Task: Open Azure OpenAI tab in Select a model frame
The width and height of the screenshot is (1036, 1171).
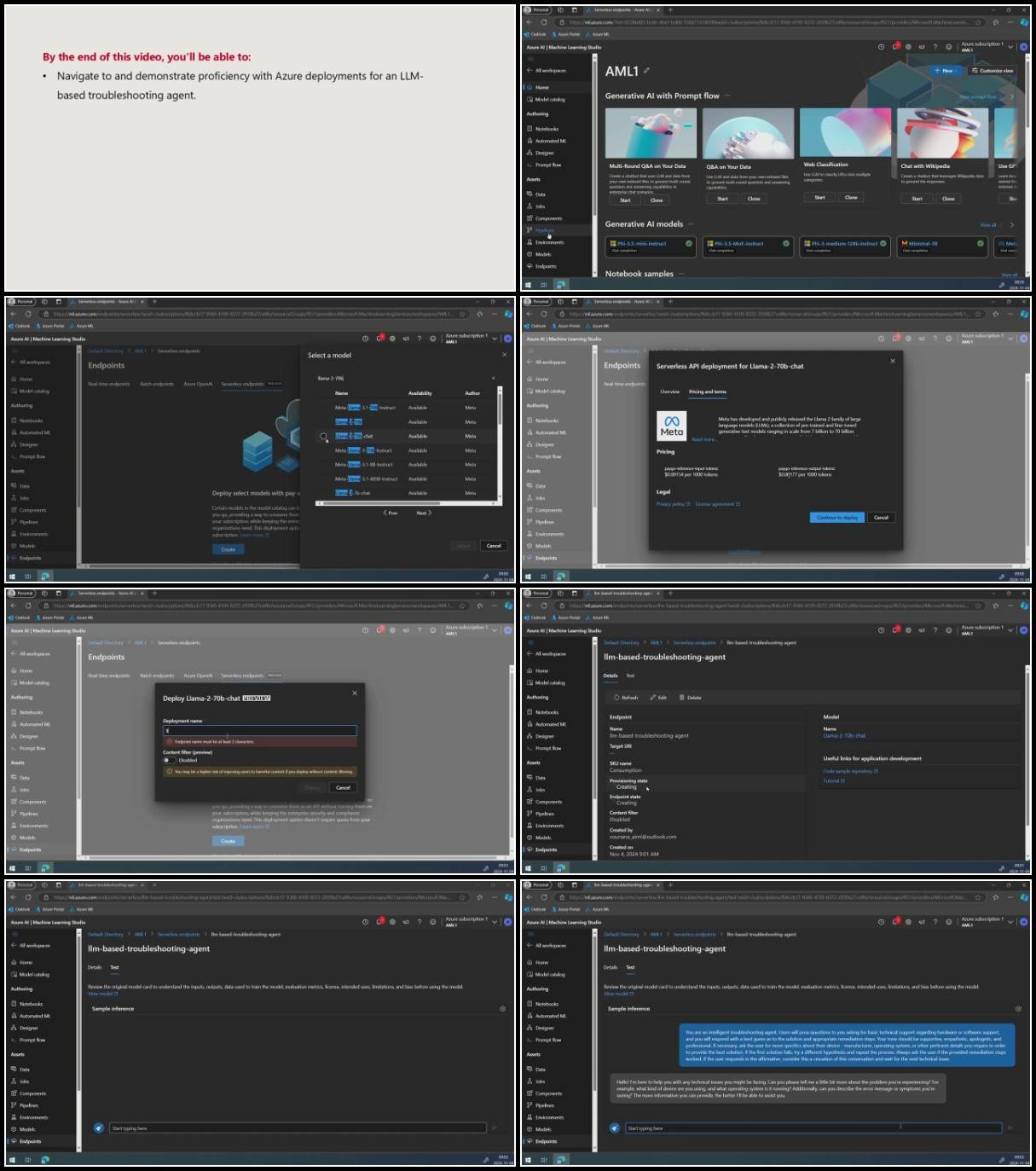Action: (x=198, y=384)
